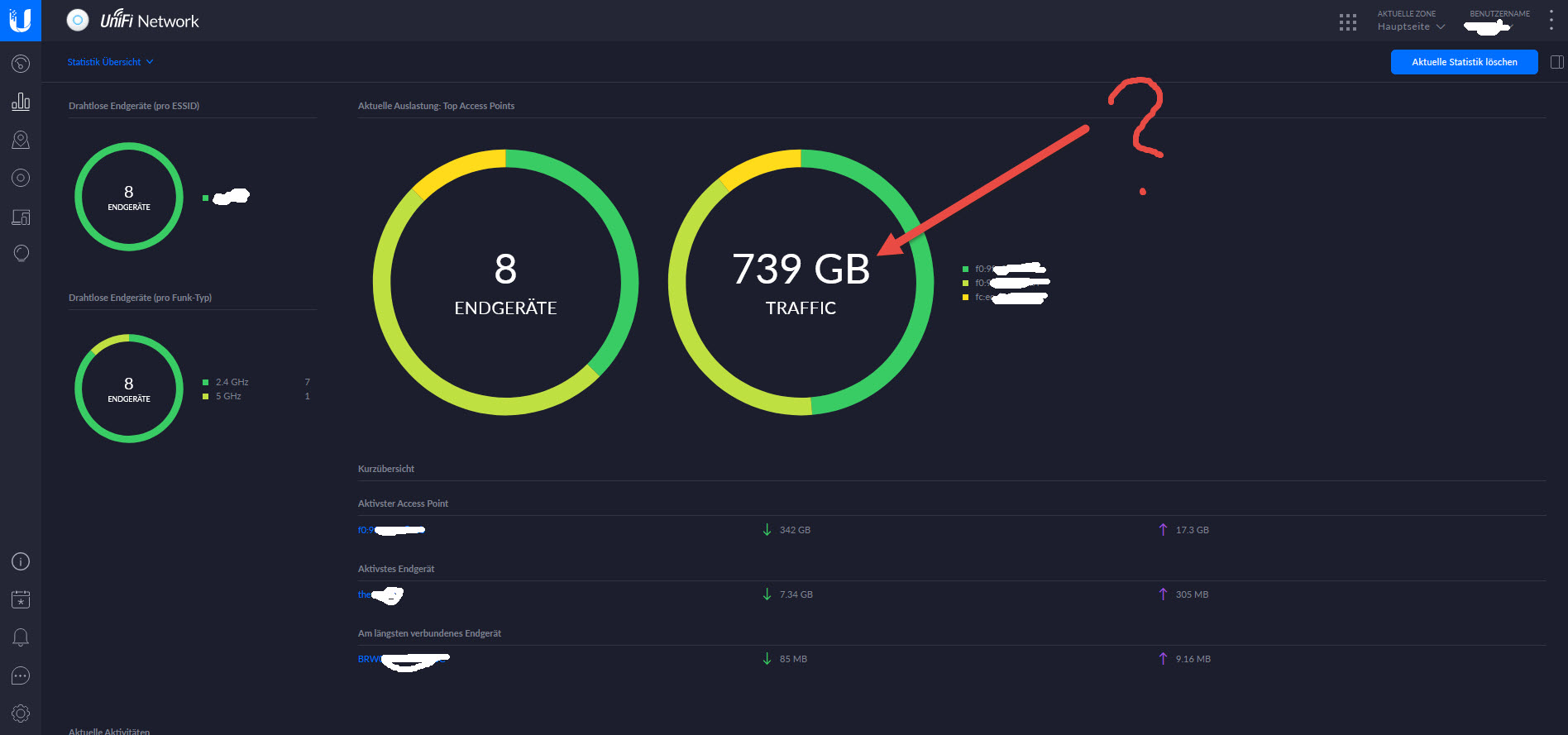Open the Insights lightbulb icon

21,253
